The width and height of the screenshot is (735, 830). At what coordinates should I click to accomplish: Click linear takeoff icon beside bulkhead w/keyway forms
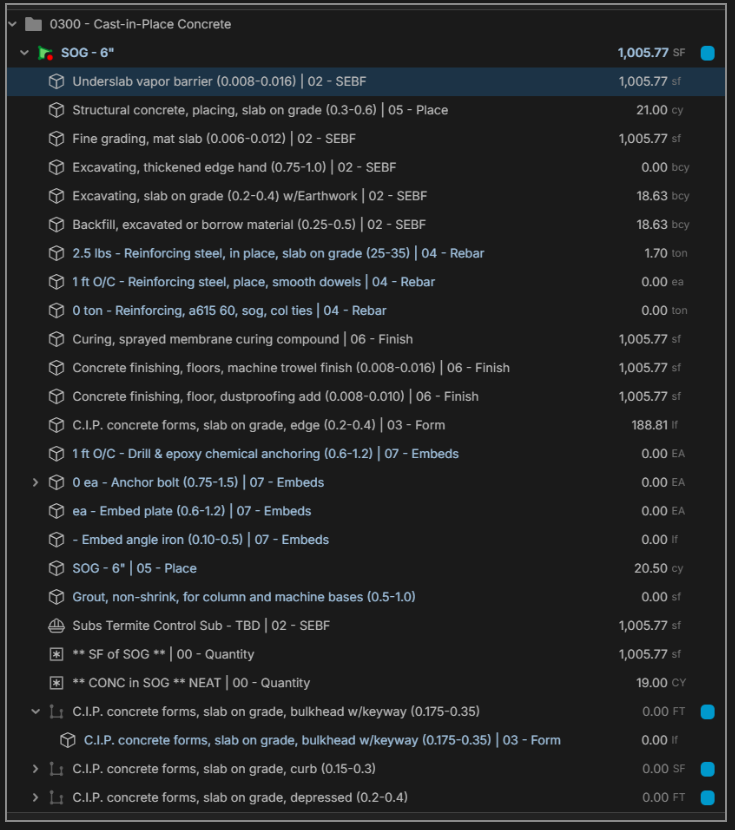(57, 712)
